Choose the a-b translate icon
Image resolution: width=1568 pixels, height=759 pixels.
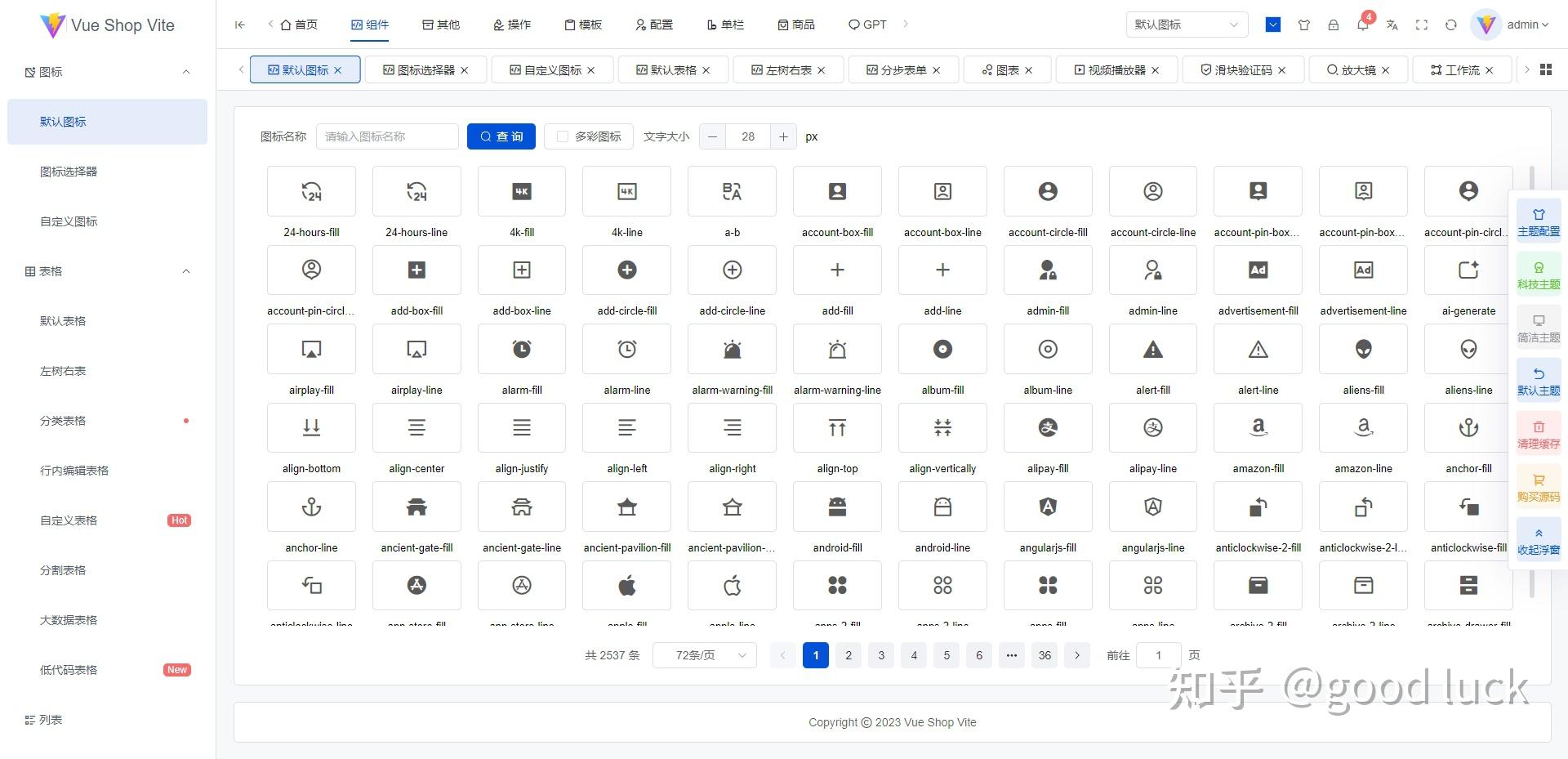point(733,191)
